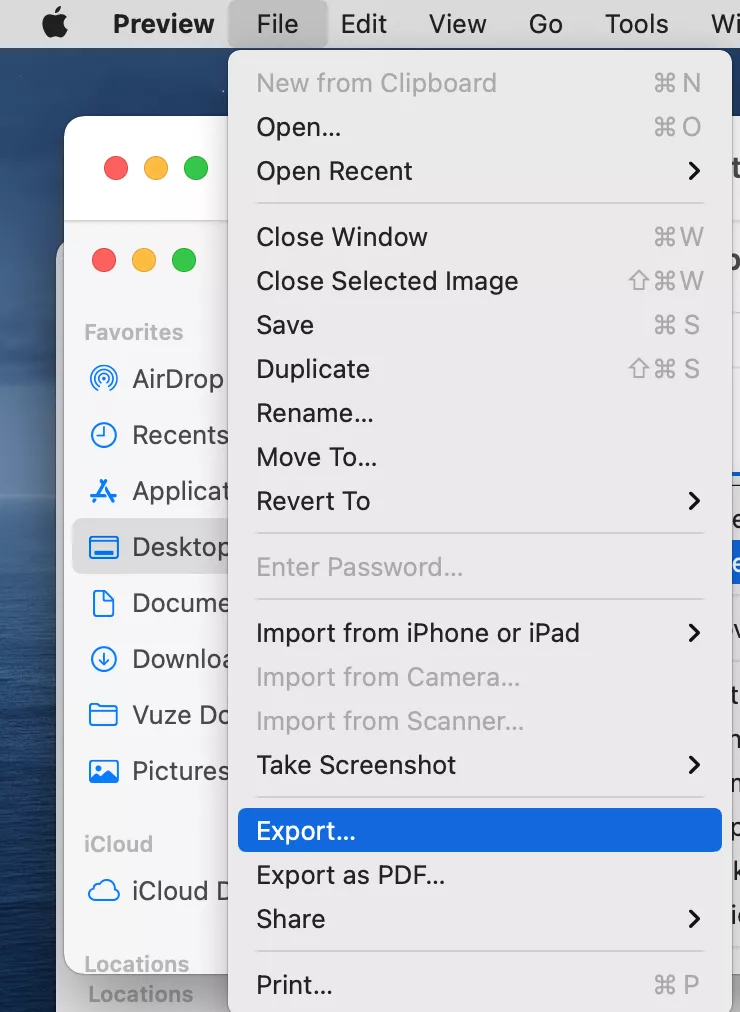The width and height of the screenshot is (740, 1012).
Task: Click the Recents clock icon
Action: coord(103,435)
